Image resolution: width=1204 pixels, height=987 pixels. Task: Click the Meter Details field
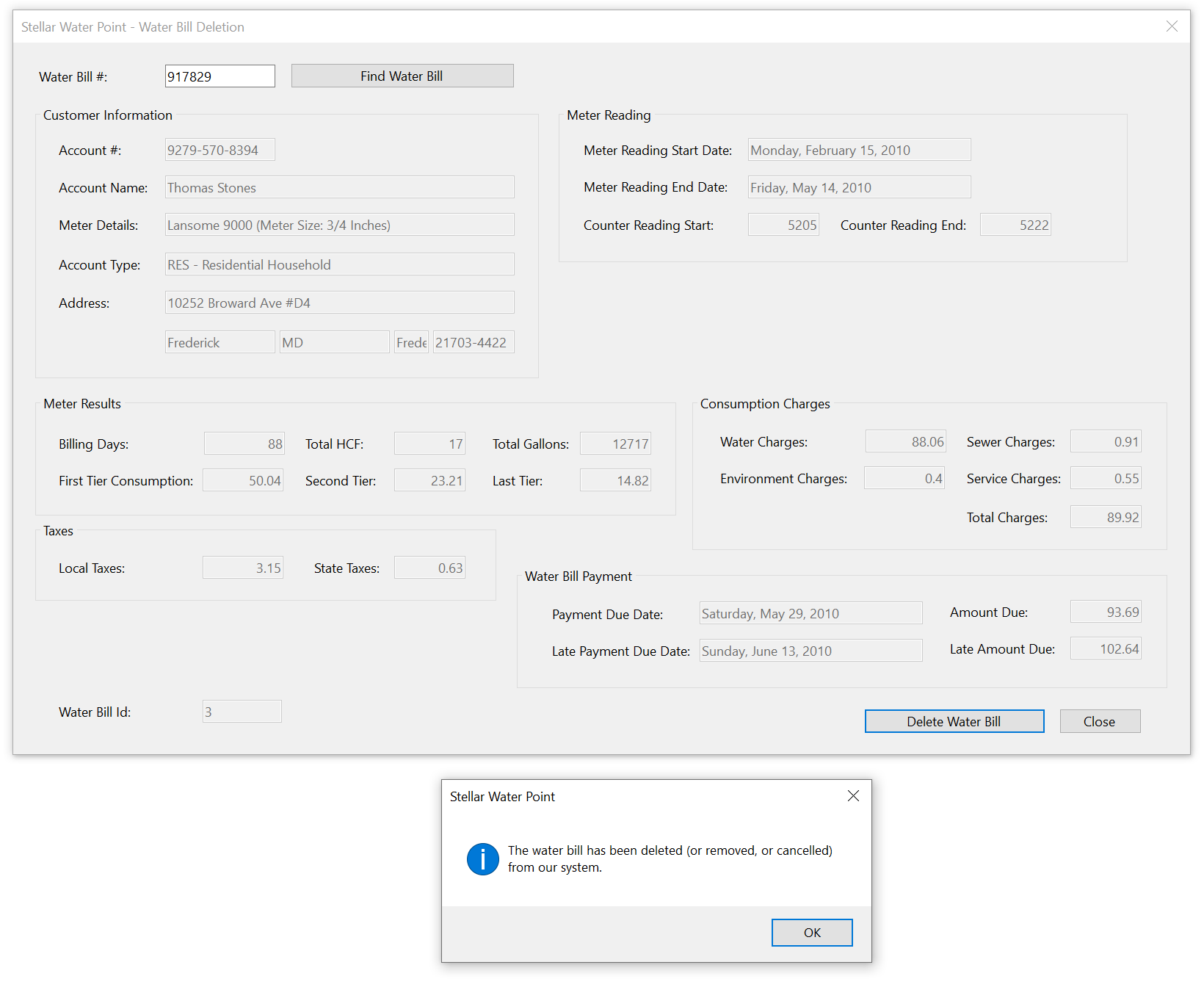pyautogui.click(x=340, y=225)
